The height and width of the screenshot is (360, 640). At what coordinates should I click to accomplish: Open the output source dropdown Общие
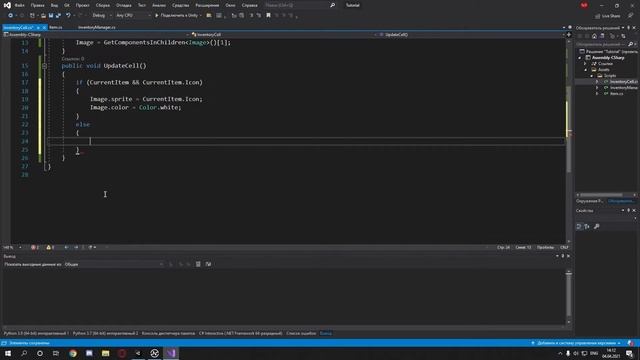(x=114, y=264)
